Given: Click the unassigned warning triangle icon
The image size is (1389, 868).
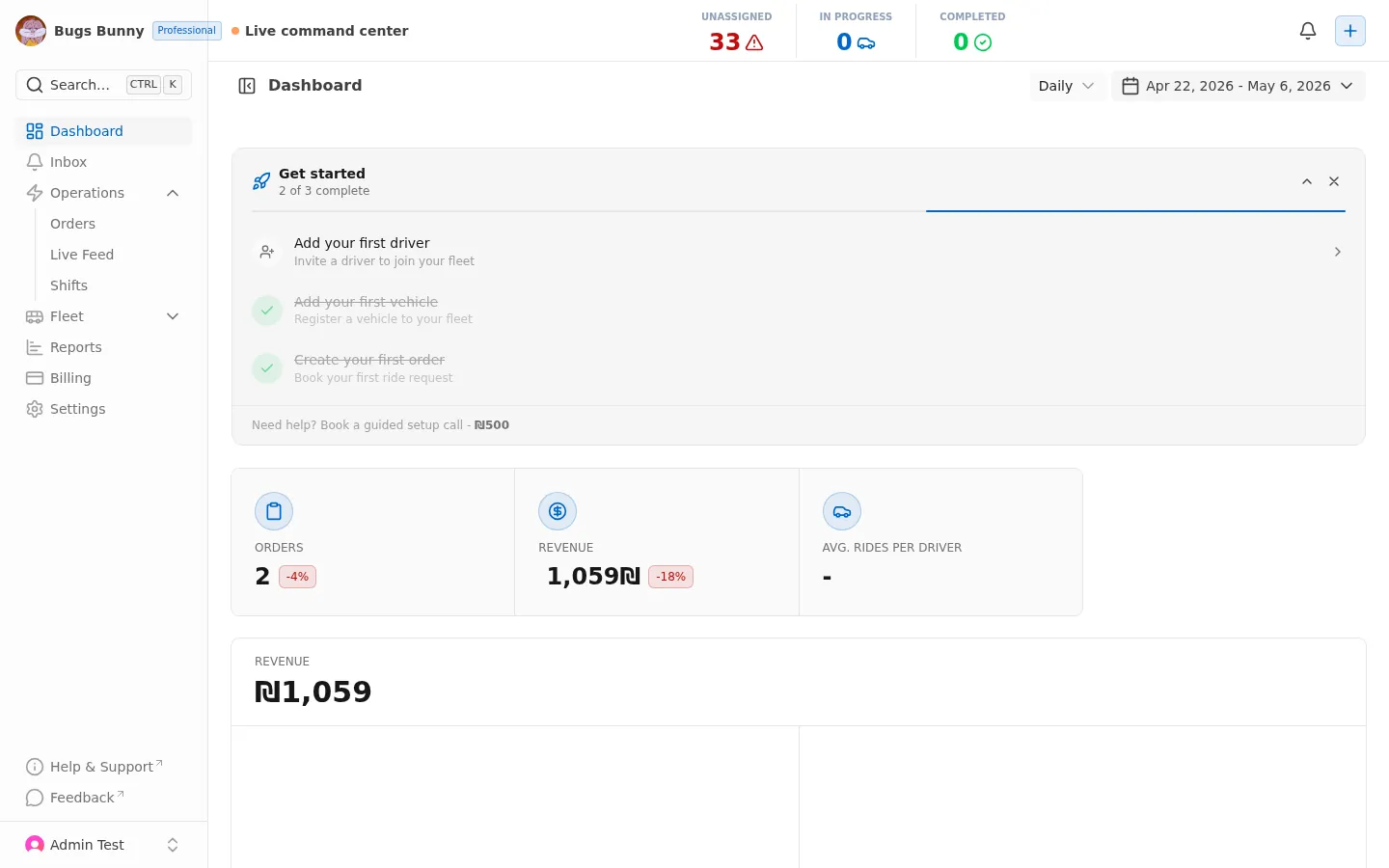Looking at the screenshot, I should tap(754, 42).
